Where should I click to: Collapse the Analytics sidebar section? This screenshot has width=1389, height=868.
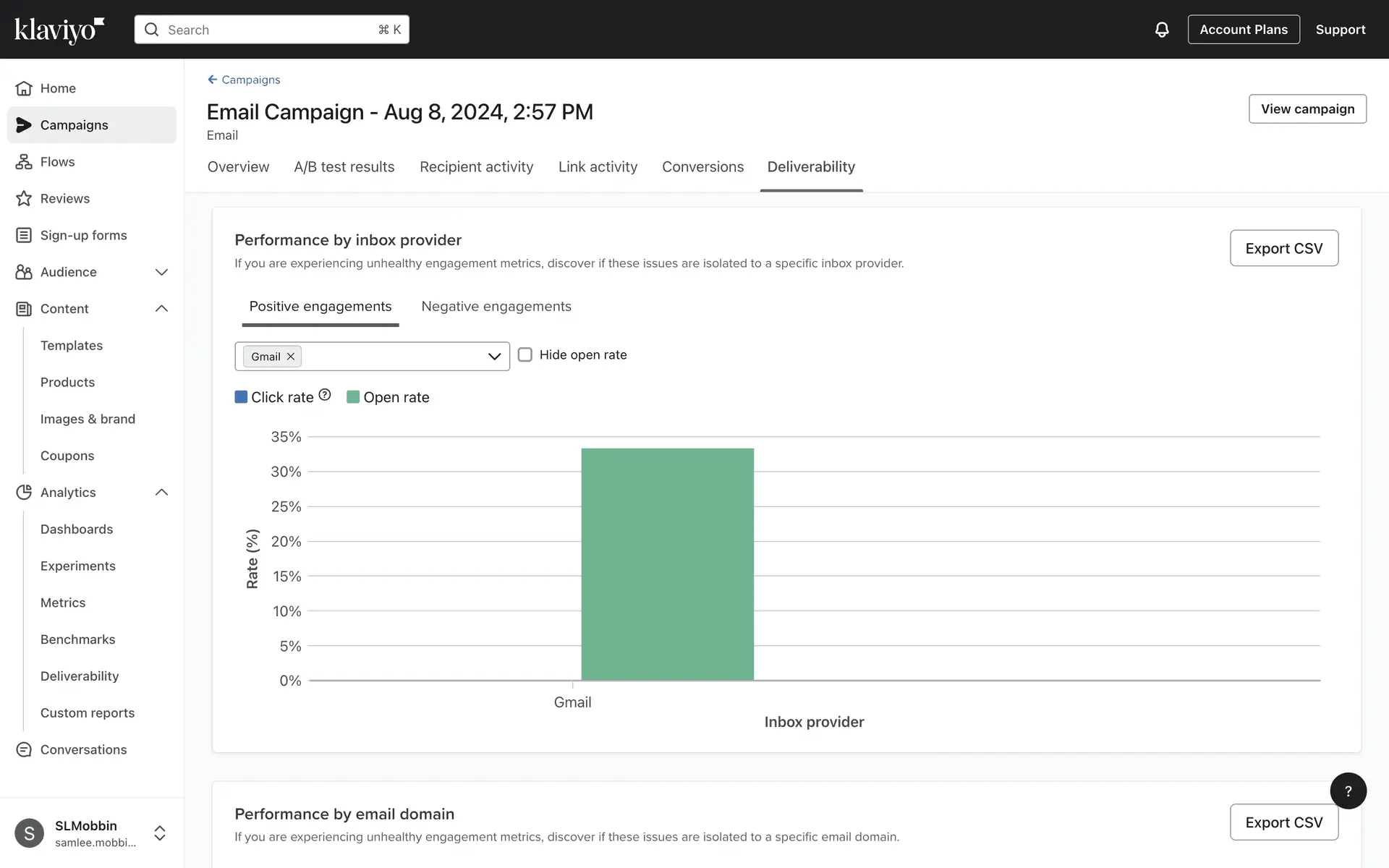point(161,493)
